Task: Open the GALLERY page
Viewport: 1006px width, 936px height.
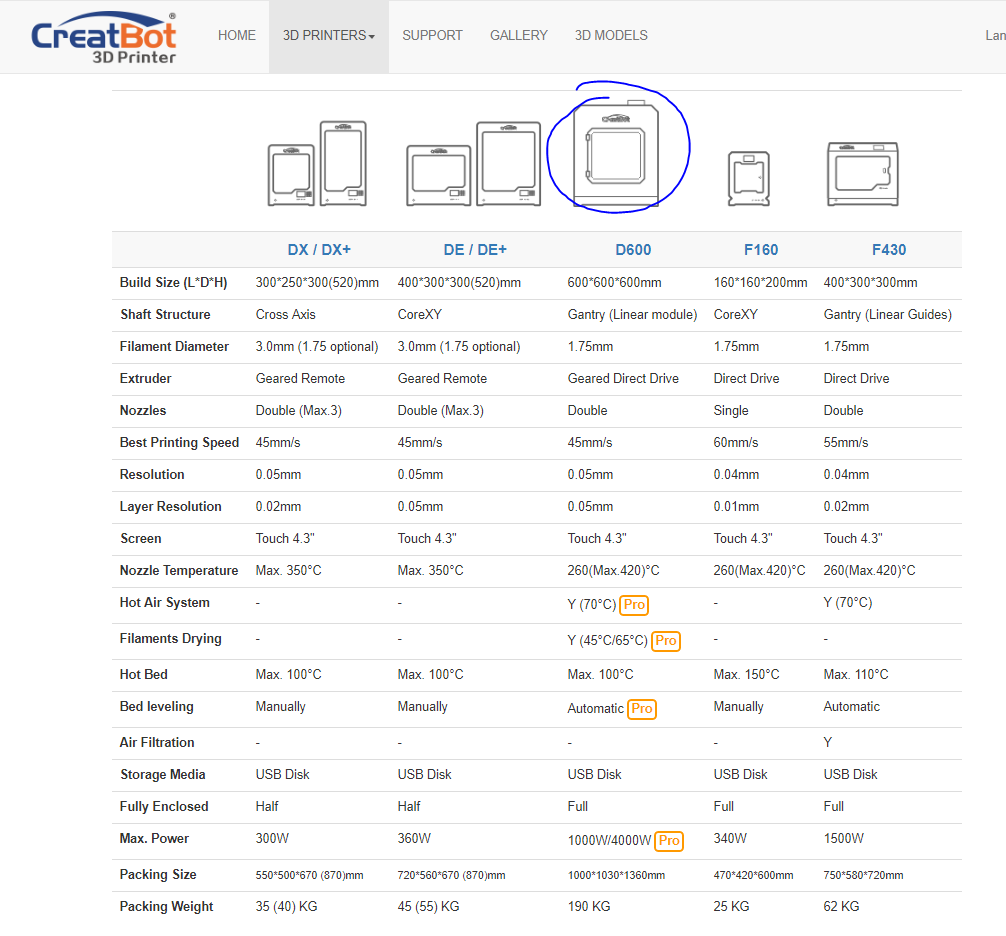Action: tap(518, 36)
